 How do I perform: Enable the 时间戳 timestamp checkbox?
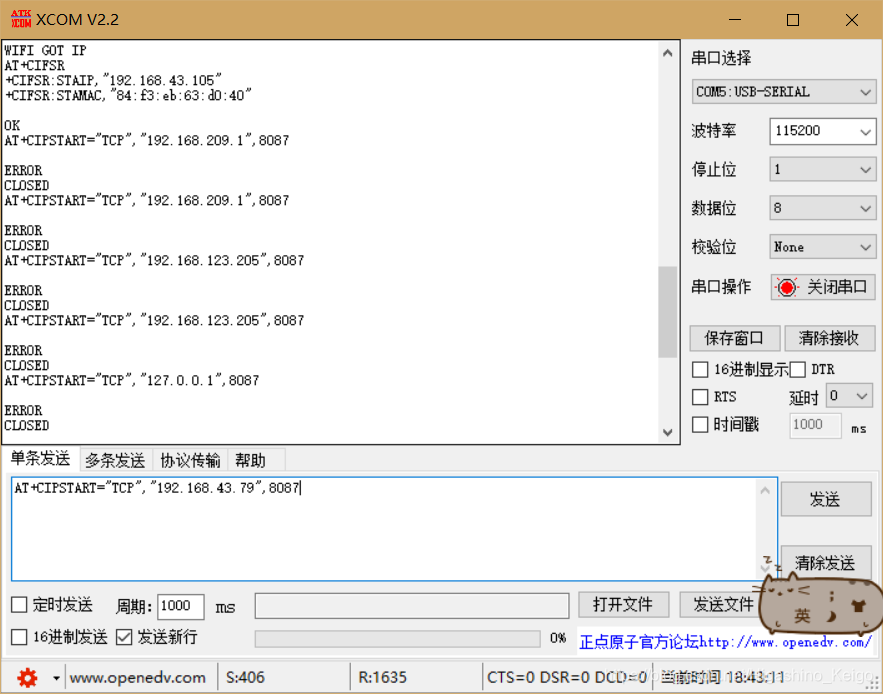699,424
